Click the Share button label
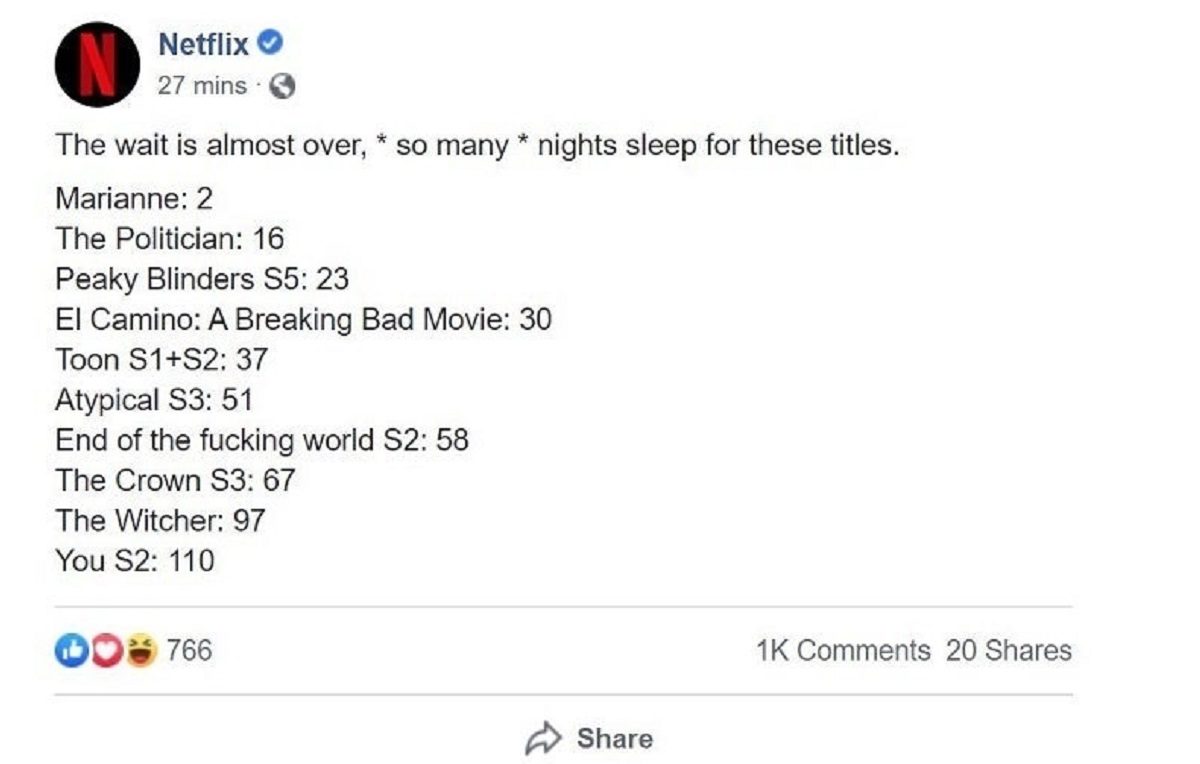This screenshot has width=1200, height=764. click(x=615, y=739)
